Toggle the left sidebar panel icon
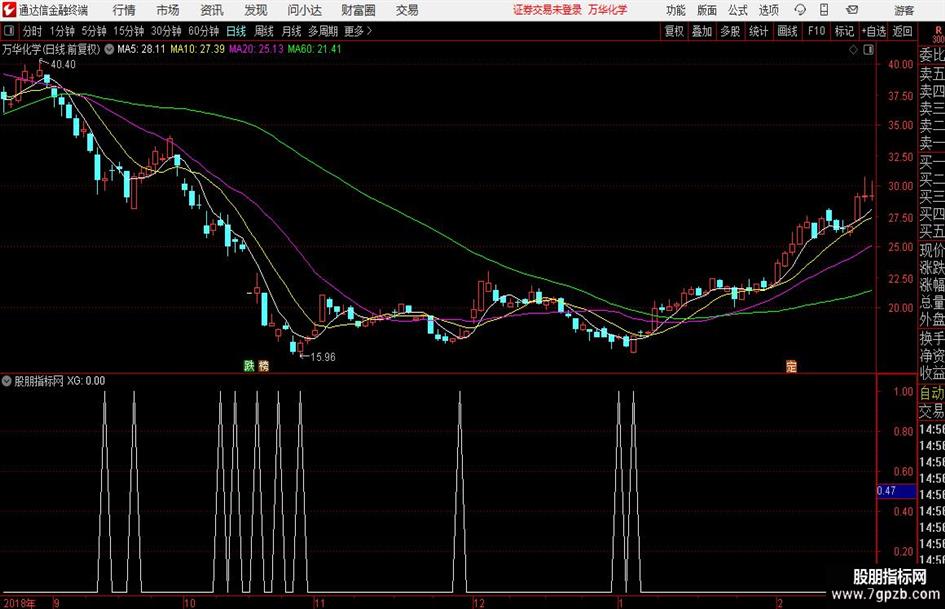Image resolution: width=945 pixels, height=609 pixels. [9, 31]
